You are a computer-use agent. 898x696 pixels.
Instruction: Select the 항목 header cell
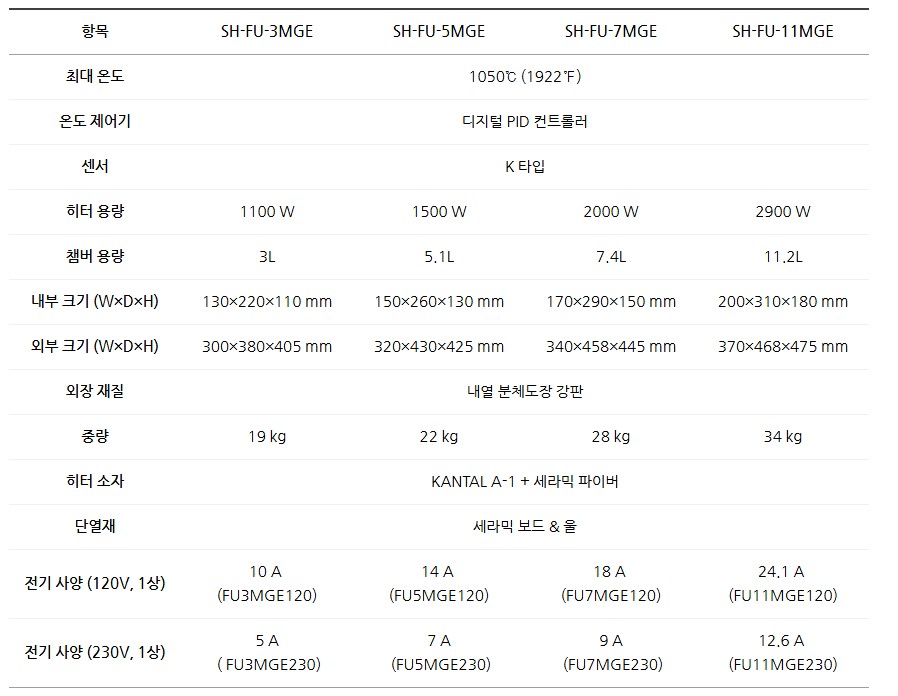click(x=95, y=31)
